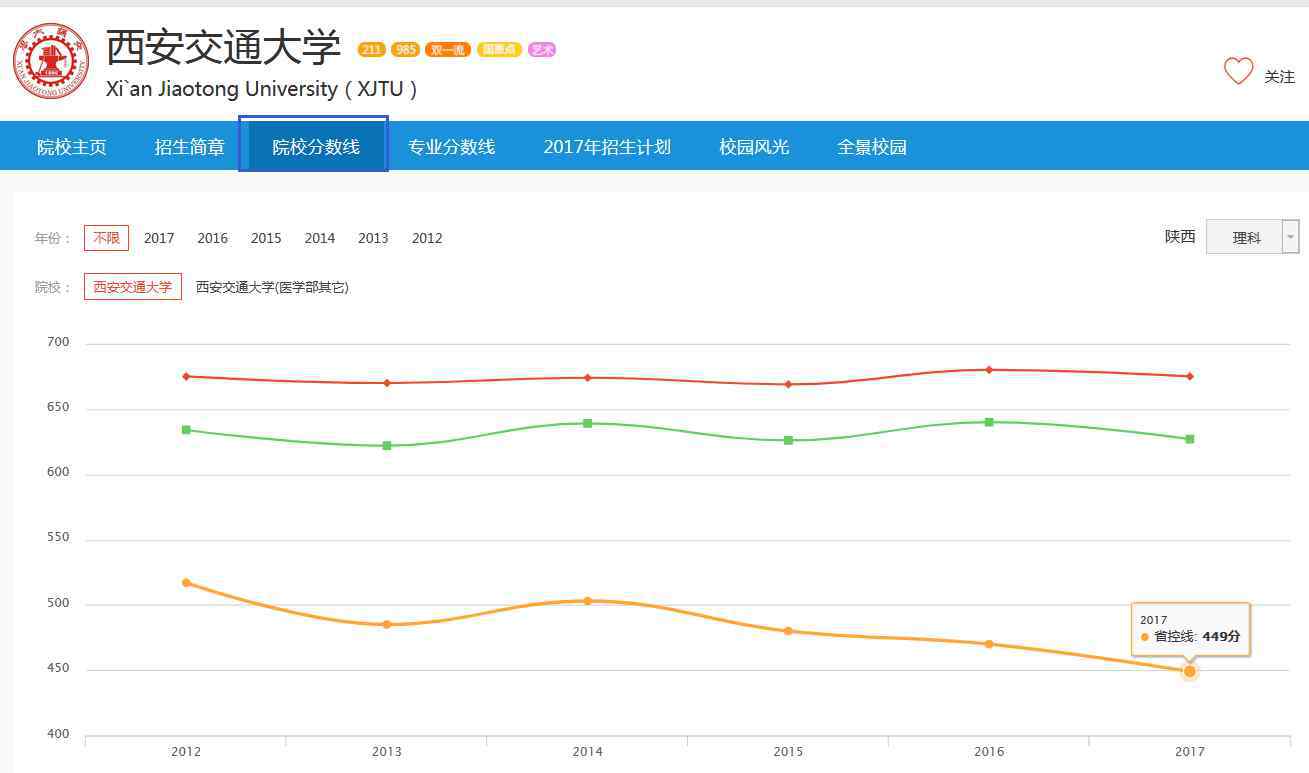Click the orange line's 2014 data point
Viewport: 1309px width, 773px height.
(x=588, y=601)
